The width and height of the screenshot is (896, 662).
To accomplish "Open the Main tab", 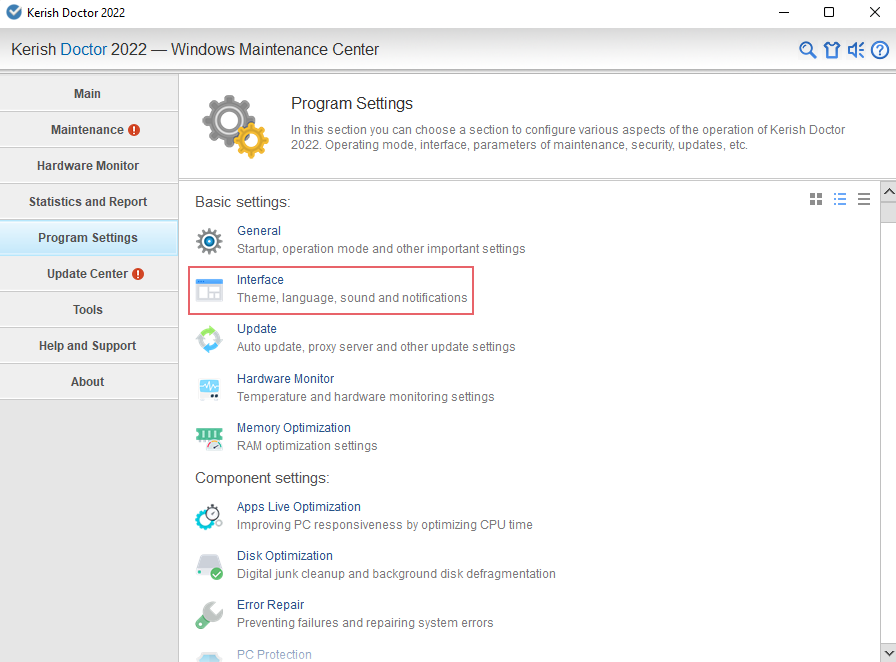I will pyautogui.click(x=89, y=93).
